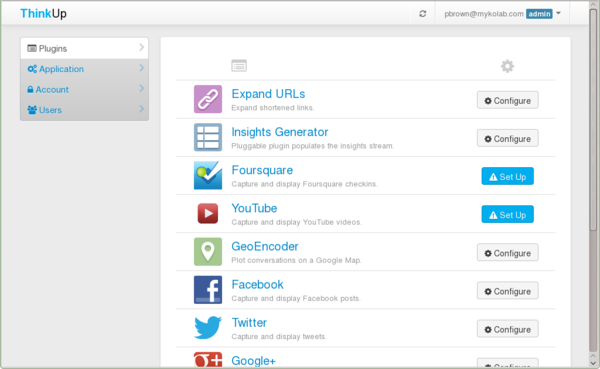
Task: Open the Account sidebar tab
Action: pos(85,89)
